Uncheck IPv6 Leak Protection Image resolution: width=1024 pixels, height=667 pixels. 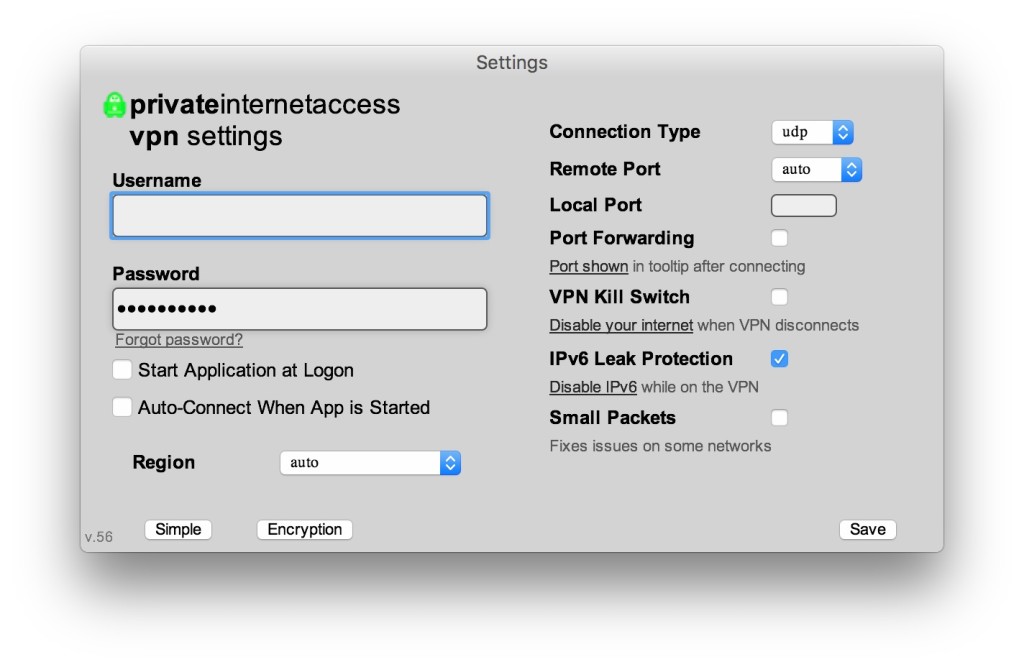click(779, 359)
